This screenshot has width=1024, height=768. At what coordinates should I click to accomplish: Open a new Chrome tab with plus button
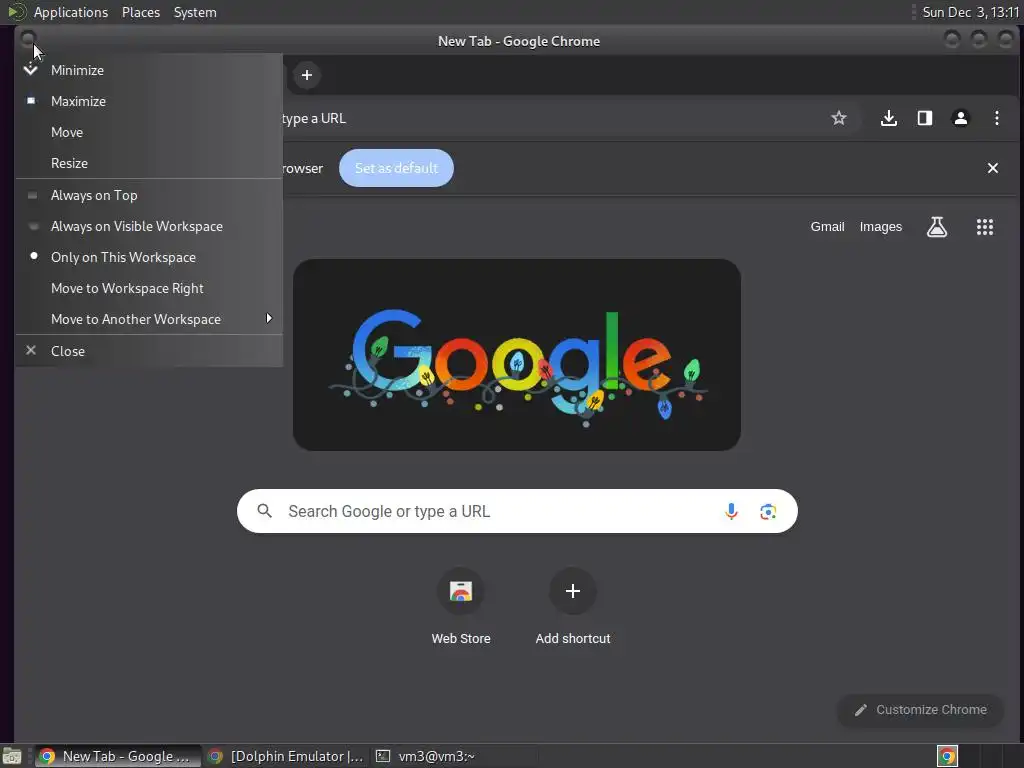point(306,75)
